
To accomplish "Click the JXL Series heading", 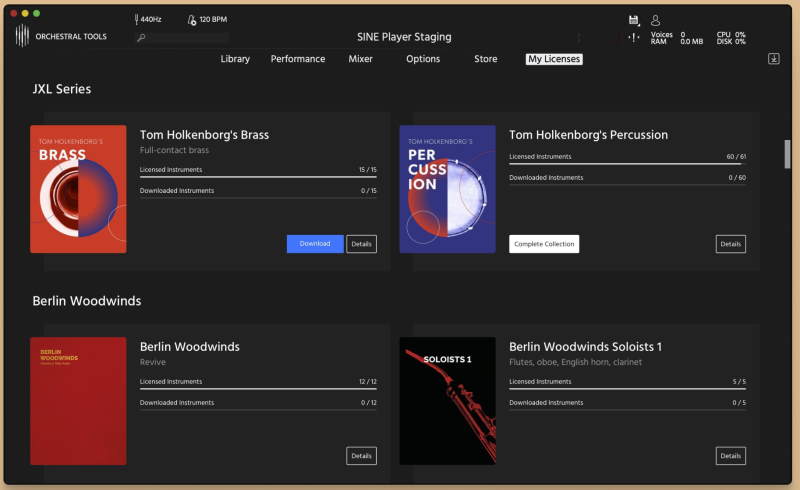I will click(62, 89).
